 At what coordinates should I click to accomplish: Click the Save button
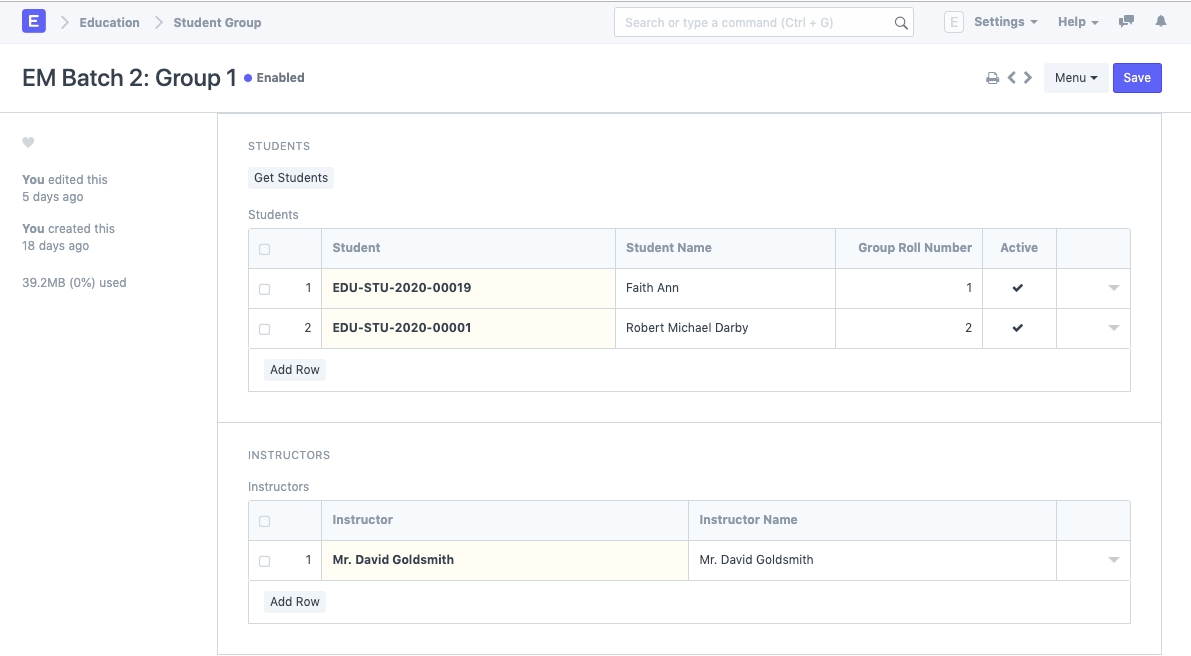[1137, 78]
